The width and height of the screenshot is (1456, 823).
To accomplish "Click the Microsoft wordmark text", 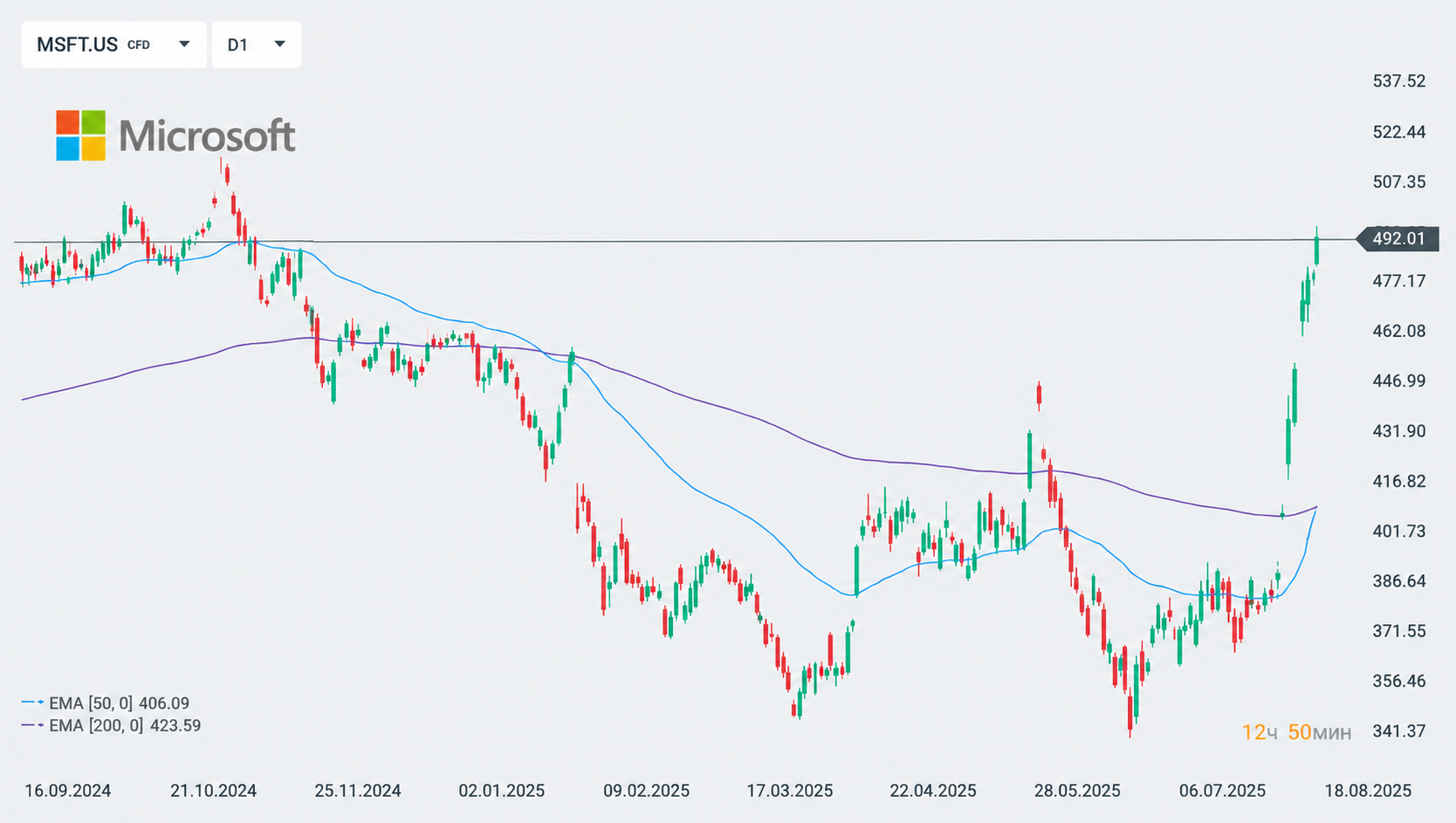I will pyautogui.click(x=207, y=136).
